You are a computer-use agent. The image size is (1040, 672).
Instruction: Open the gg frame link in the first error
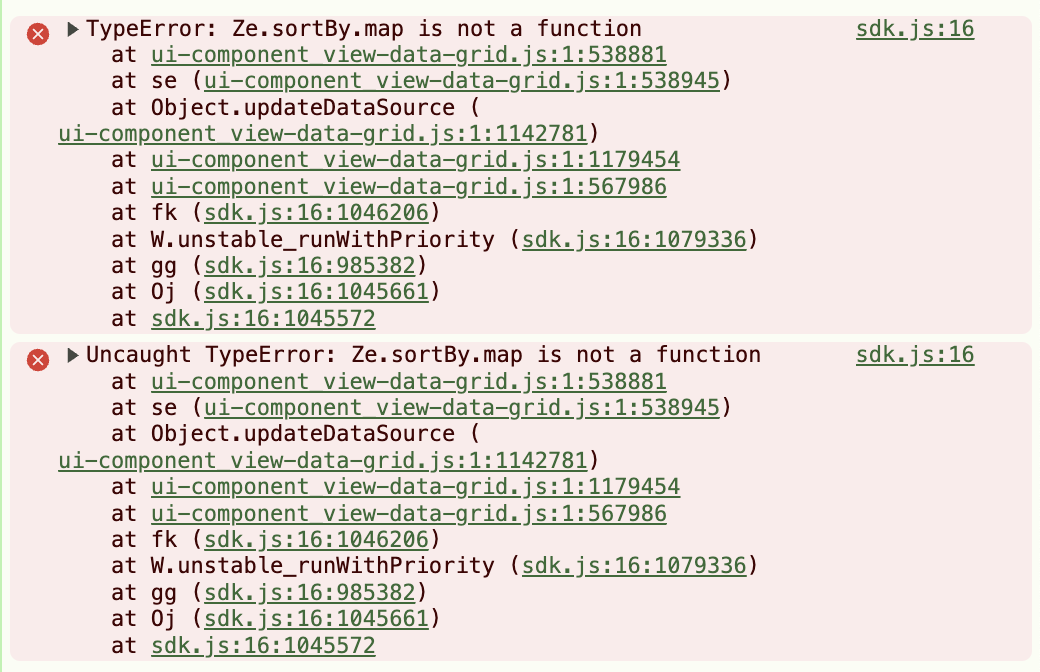pyautogui.click(x=310, y=265)
